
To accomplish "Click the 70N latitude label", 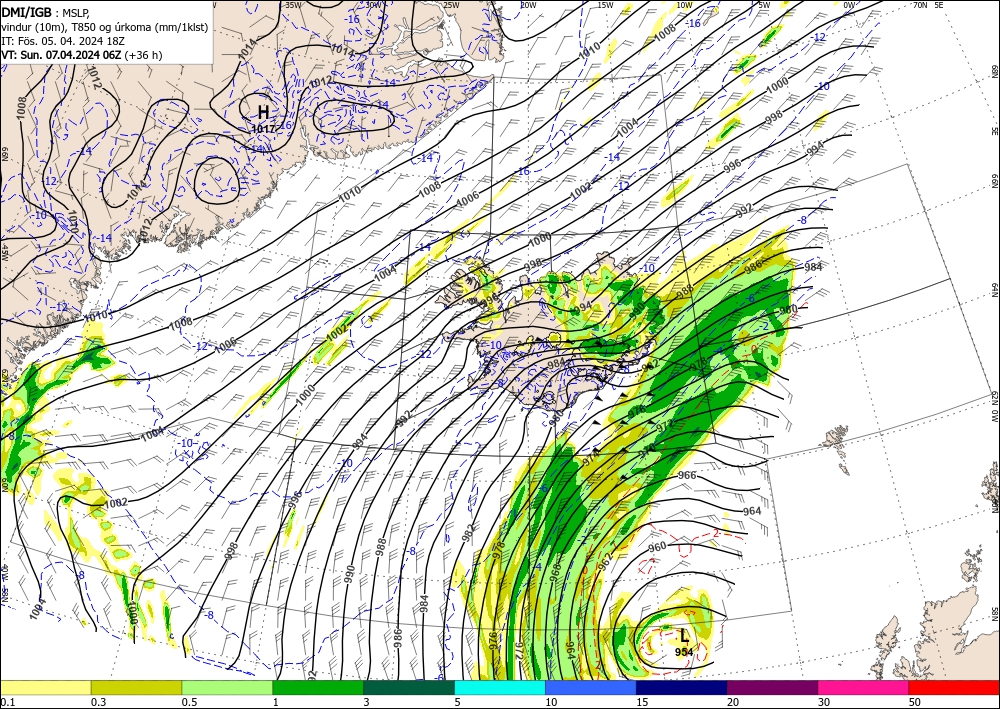I will (920, 5).
